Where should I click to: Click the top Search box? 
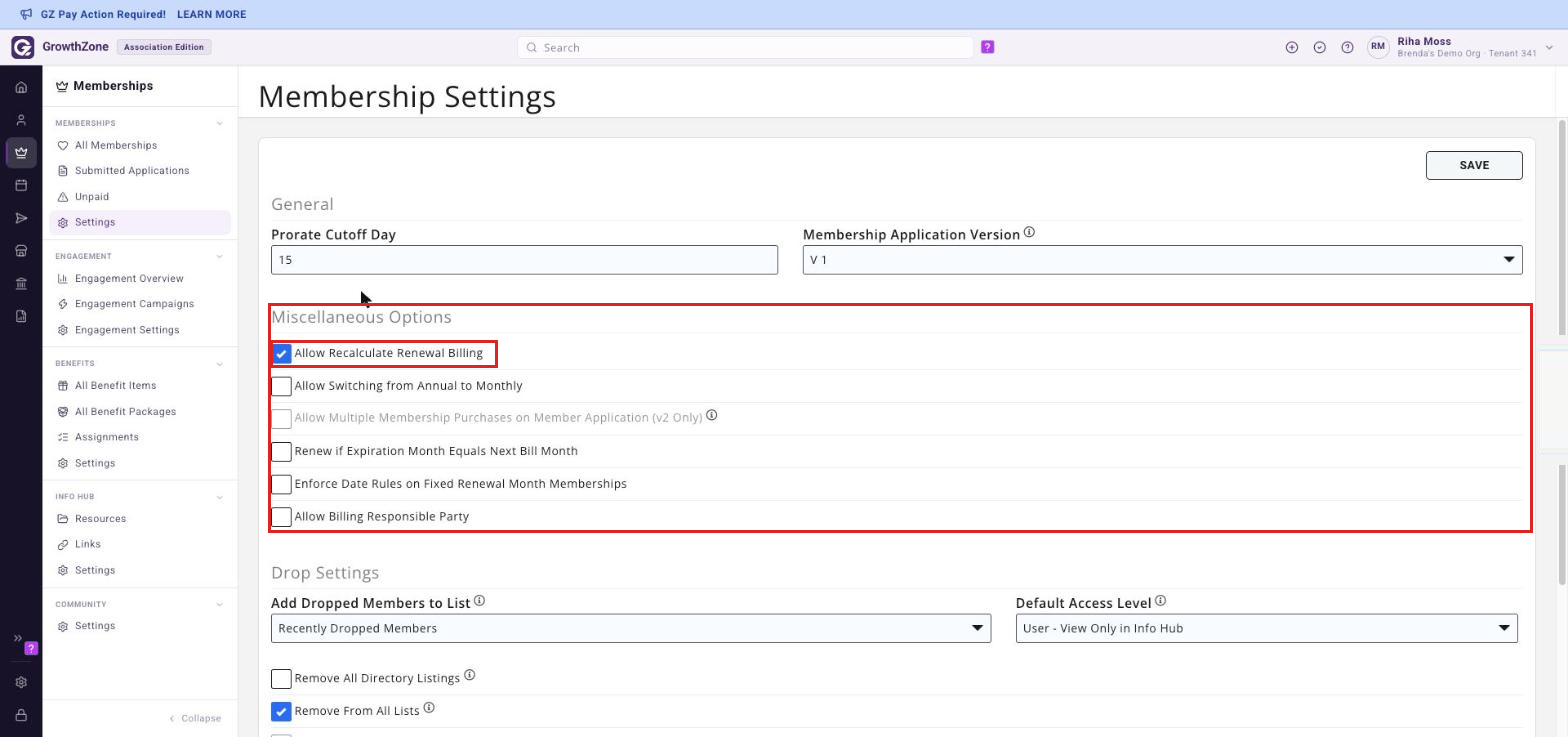tap(745, 47)
